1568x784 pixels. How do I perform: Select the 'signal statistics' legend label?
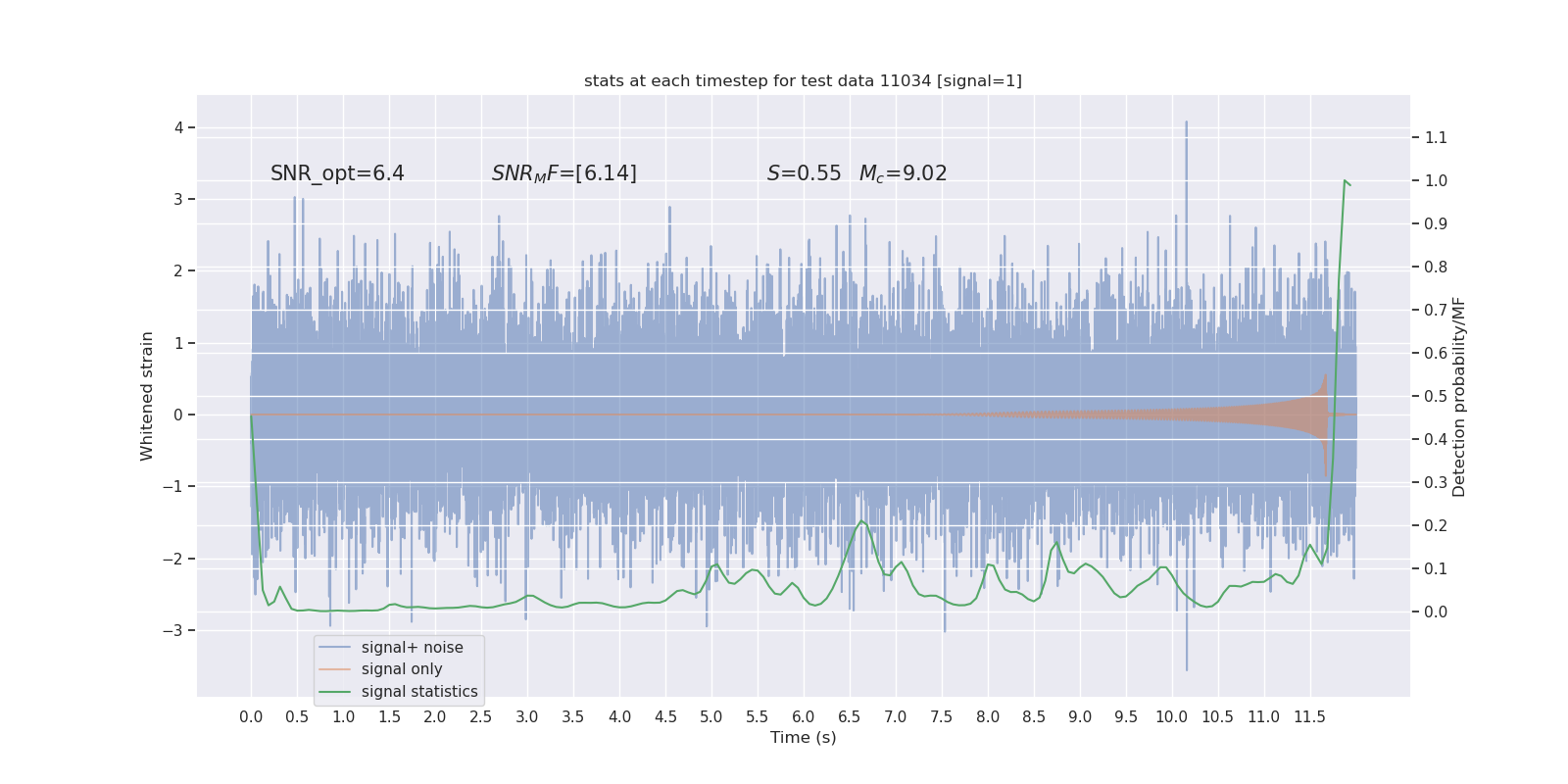[419, 692]
